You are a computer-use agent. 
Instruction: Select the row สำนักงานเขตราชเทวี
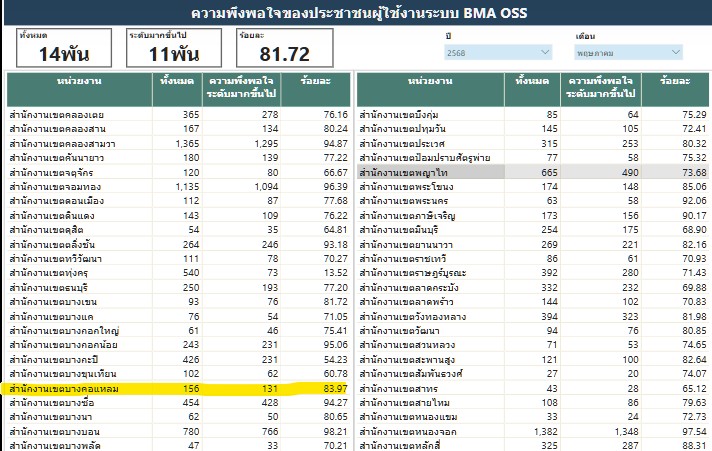pos(533,258)
